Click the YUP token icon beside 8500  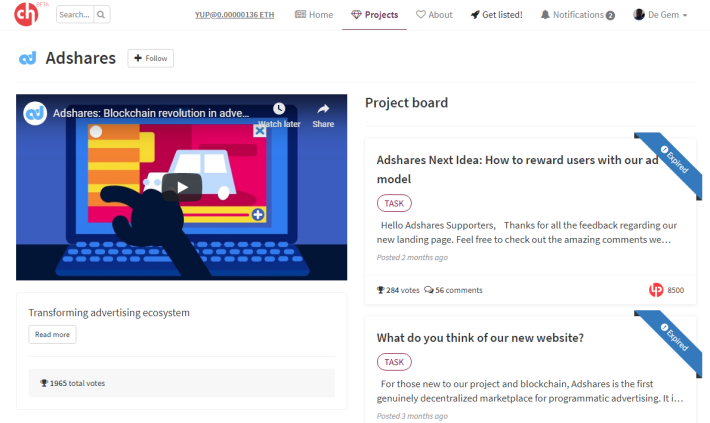(x=656, y=290)
